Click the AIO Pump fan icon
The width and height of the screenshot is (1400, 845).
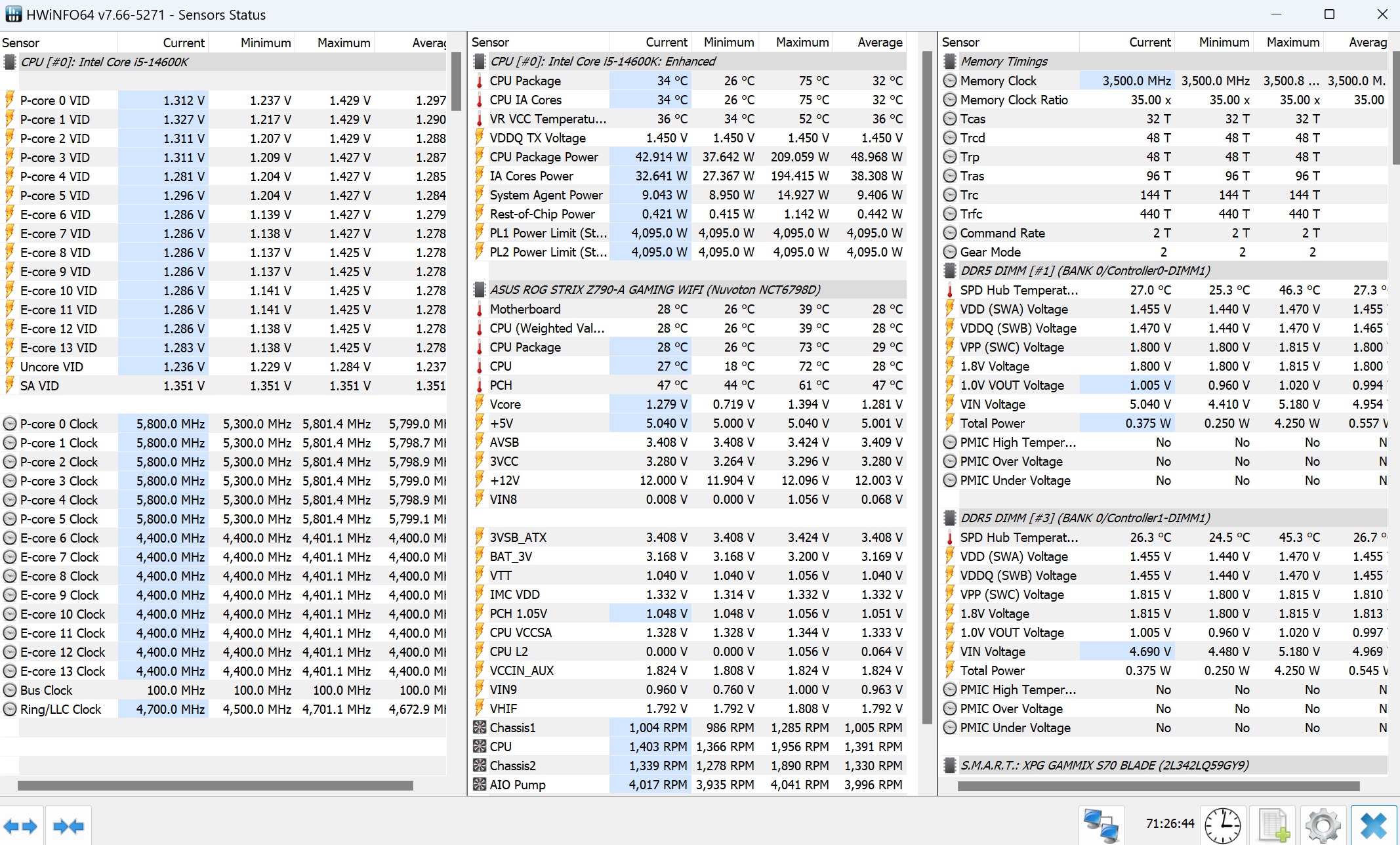click(480, 785)
